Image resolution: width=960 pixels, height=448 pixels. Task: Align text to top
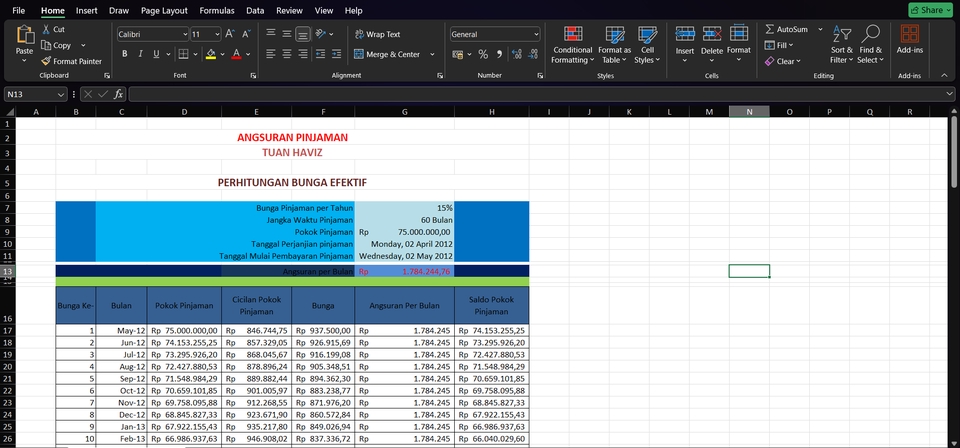pos(271,34)
